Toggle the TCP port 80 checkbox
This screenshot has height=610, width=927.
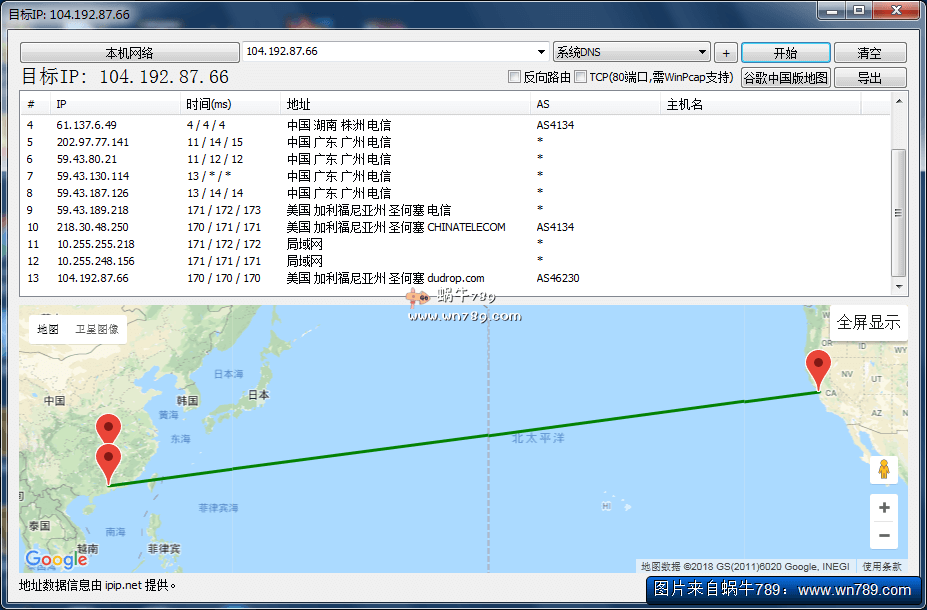(581, 77)
